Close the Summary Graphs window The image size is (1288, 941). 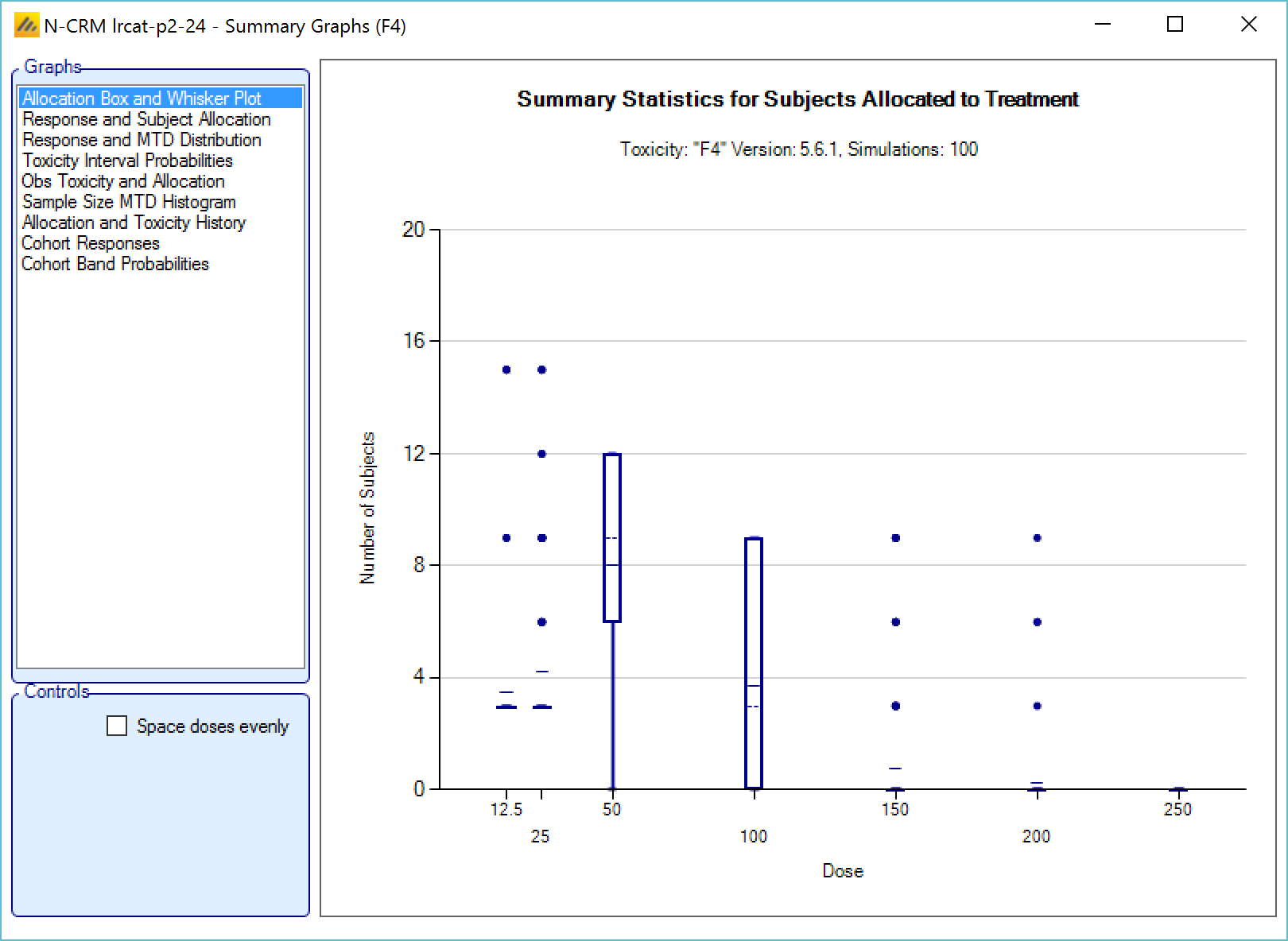tap(1249, 25)
